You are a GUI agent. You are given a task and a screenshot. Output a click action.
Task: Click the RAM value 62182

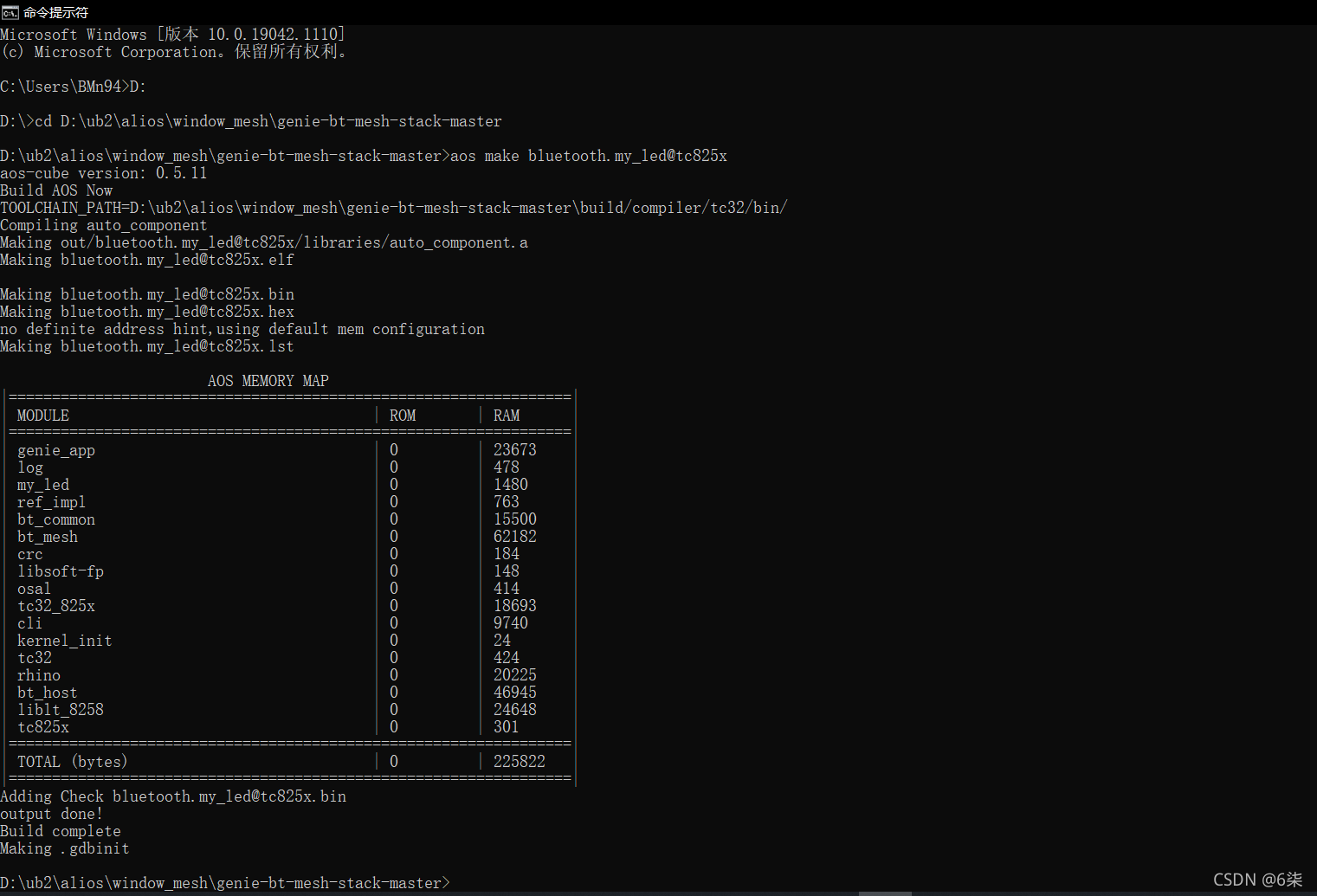click(x=515, y=537)
